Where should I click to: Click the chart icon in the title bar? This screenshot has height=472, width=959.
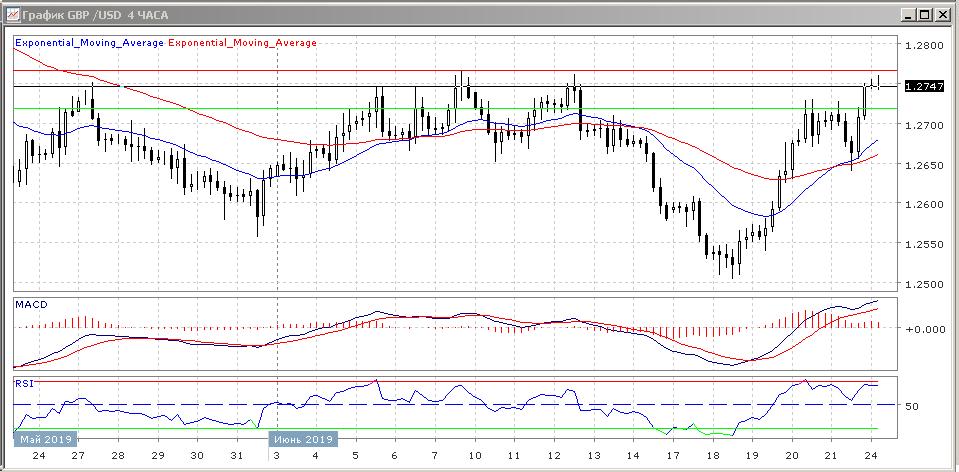[x=12, y=14]
